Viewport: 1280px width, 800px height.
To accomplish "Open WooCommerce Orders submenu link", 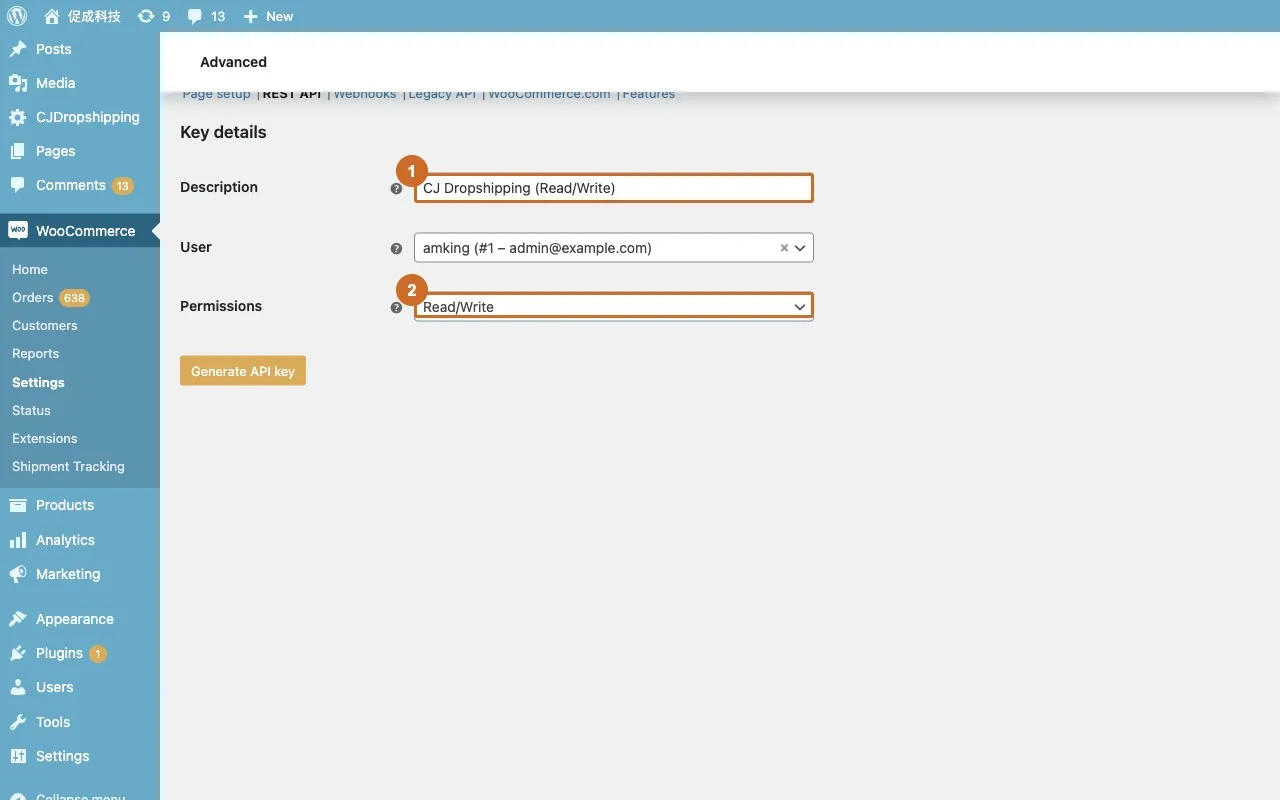I will point(32,297).
